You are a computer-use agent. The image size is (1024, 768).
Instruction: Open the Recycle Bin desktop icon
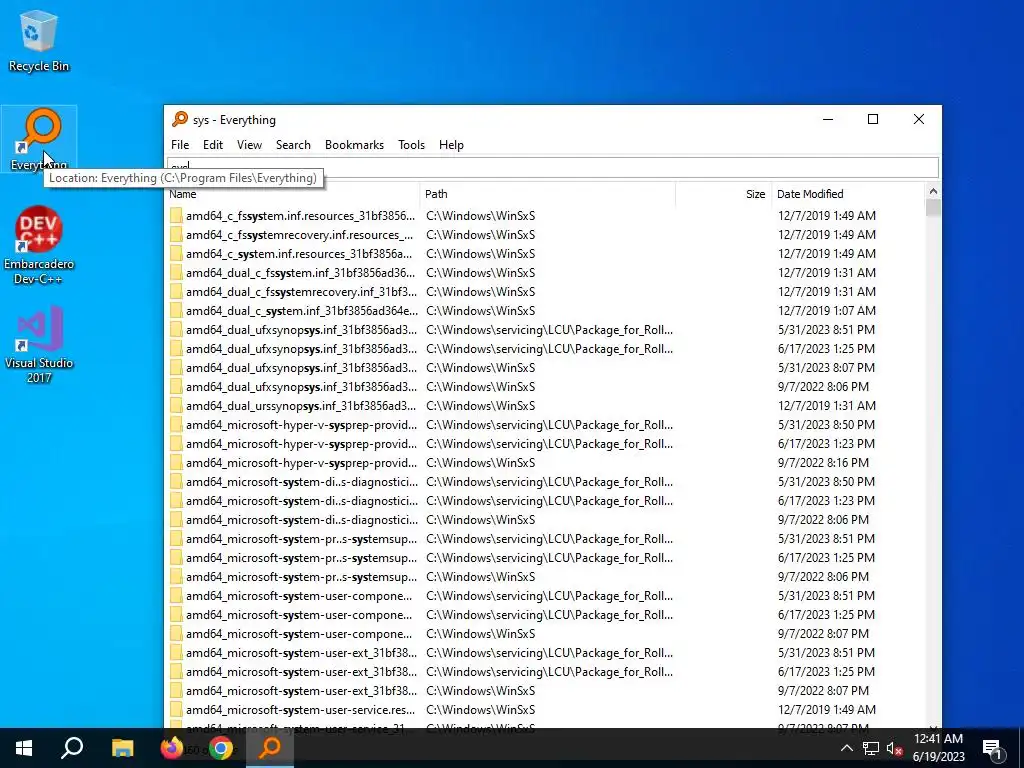pos(39,42)
